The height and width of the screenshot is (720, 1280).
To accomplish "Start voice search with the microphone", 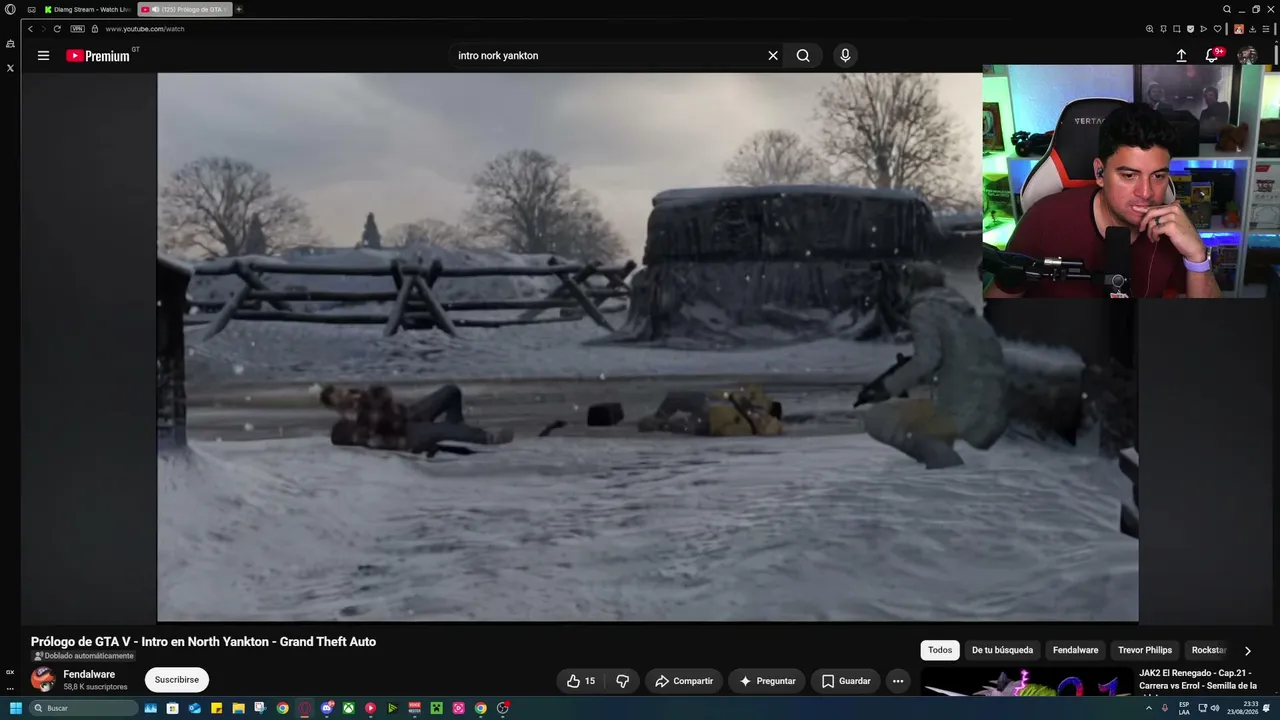I will pyautogui.click(x=845, y=56).
